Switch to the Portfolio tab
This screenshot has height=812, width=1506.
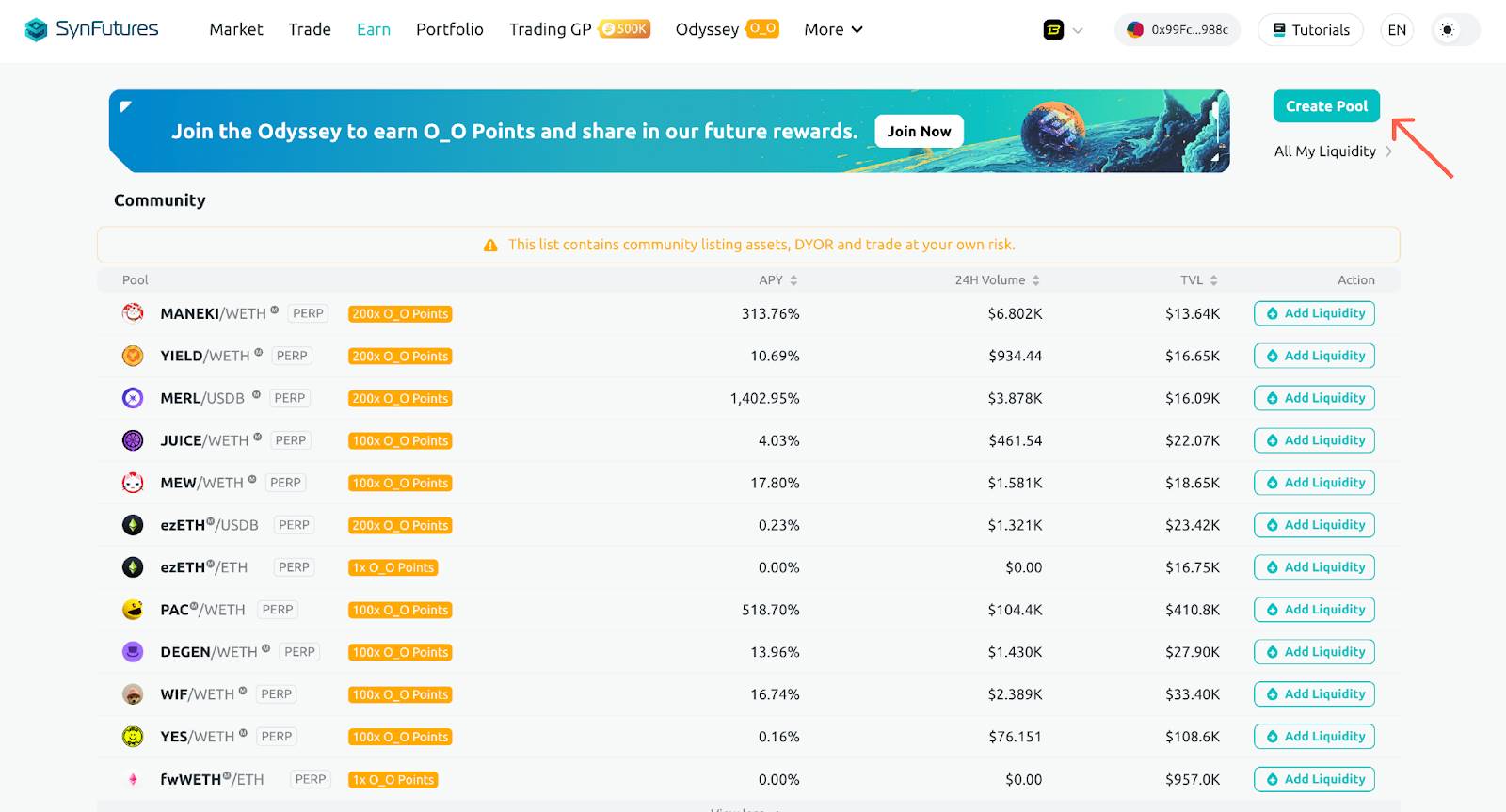coord(450,30)
